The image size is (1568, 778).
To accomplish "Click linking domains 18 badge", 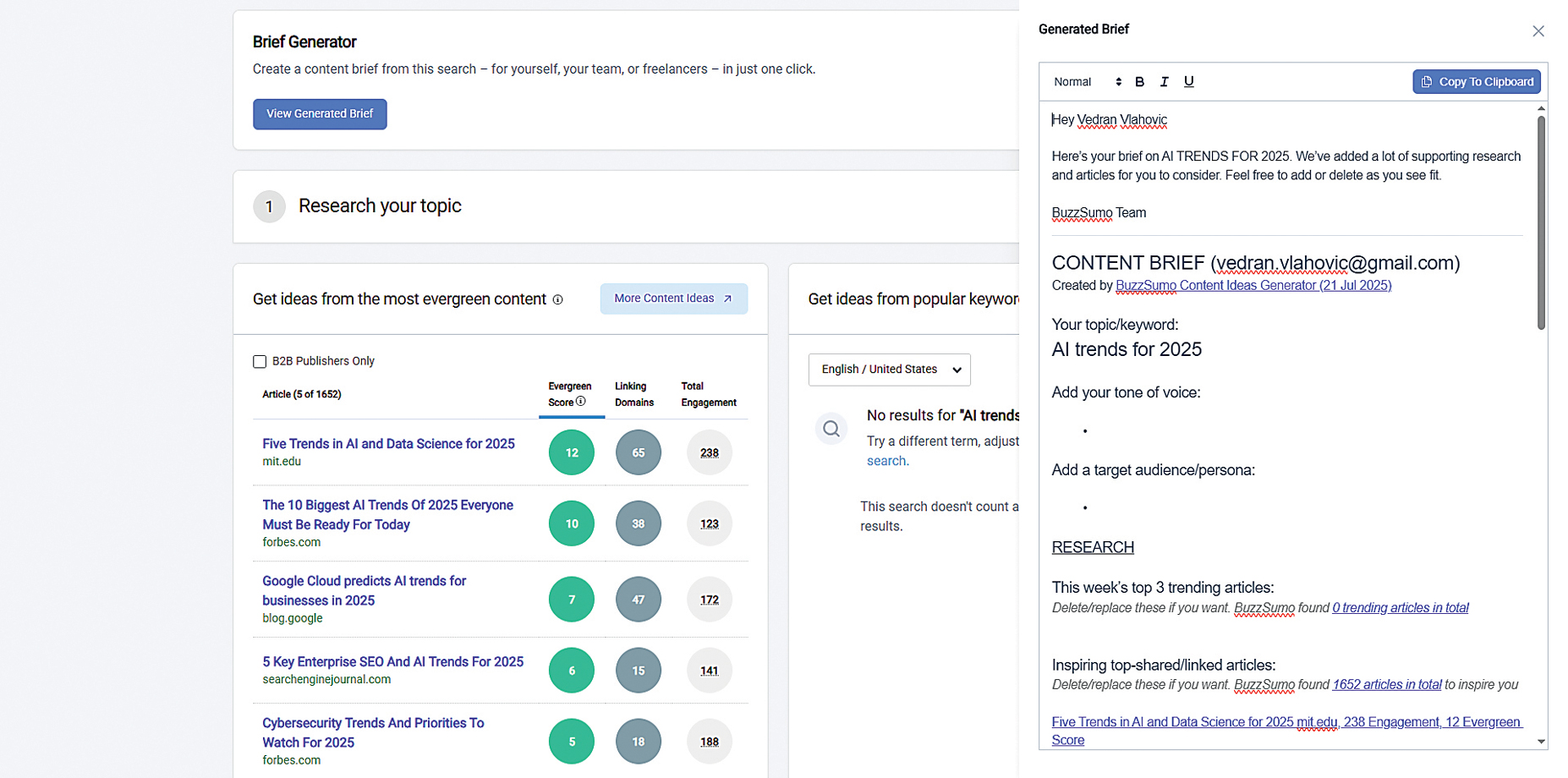I will click(x=639, y=742).
